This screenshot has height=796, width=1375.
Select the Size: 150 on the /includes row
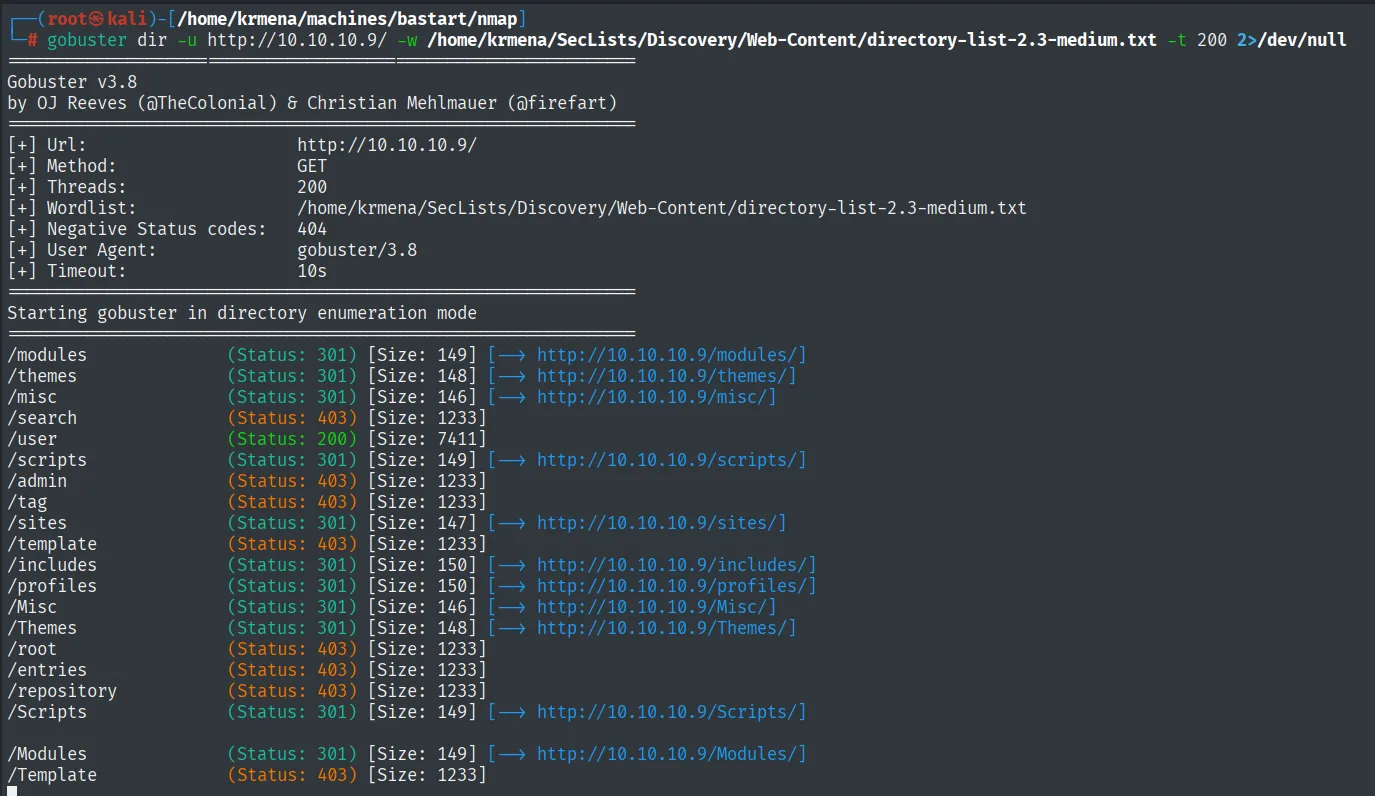coord(427,565)
